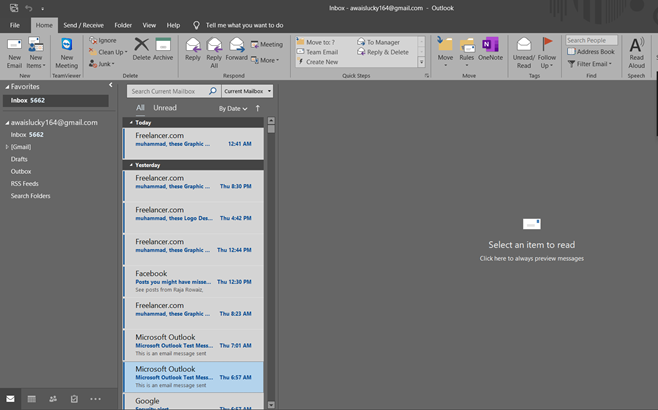Open Follow Up flag menu
Image resolution: width=658 pixels, height=410 pixels.
point(547,53)
